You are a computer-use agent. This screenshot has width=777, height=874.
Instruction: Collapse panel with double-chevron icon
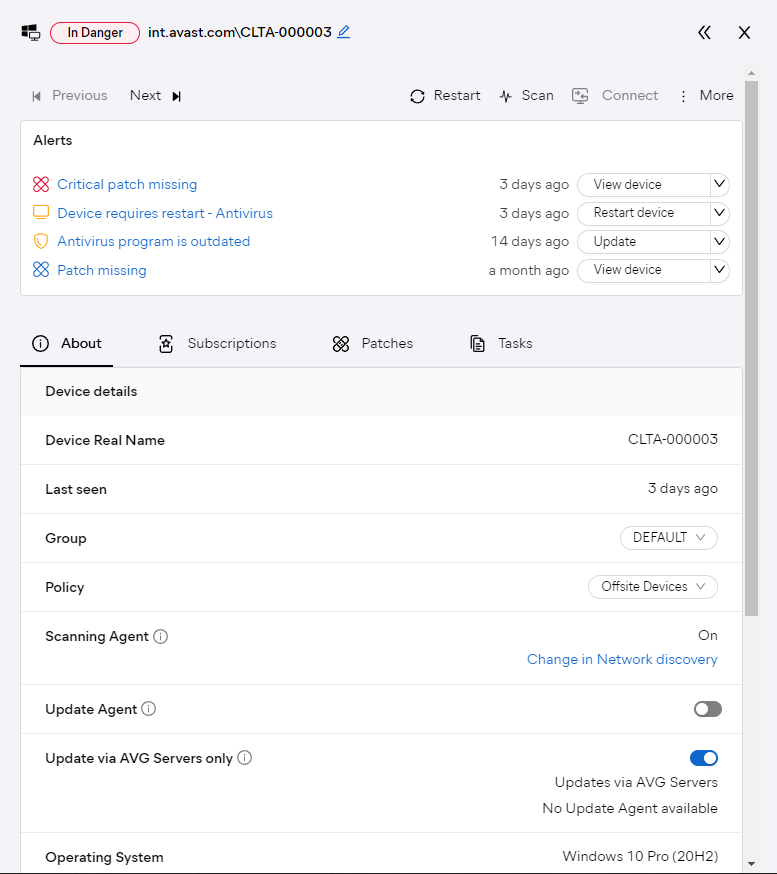click(704, 33)
